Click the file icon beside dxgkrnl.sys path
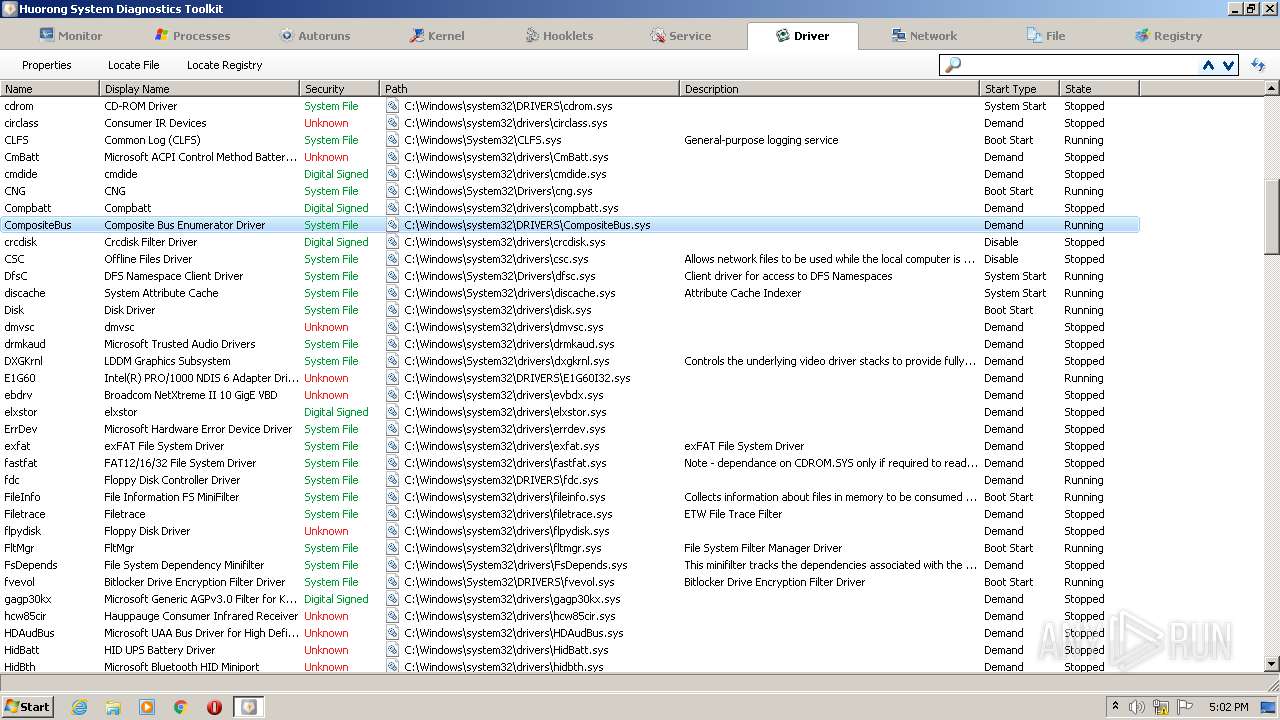Viewport: 1280px width, 720px height. tap(392, 361)
